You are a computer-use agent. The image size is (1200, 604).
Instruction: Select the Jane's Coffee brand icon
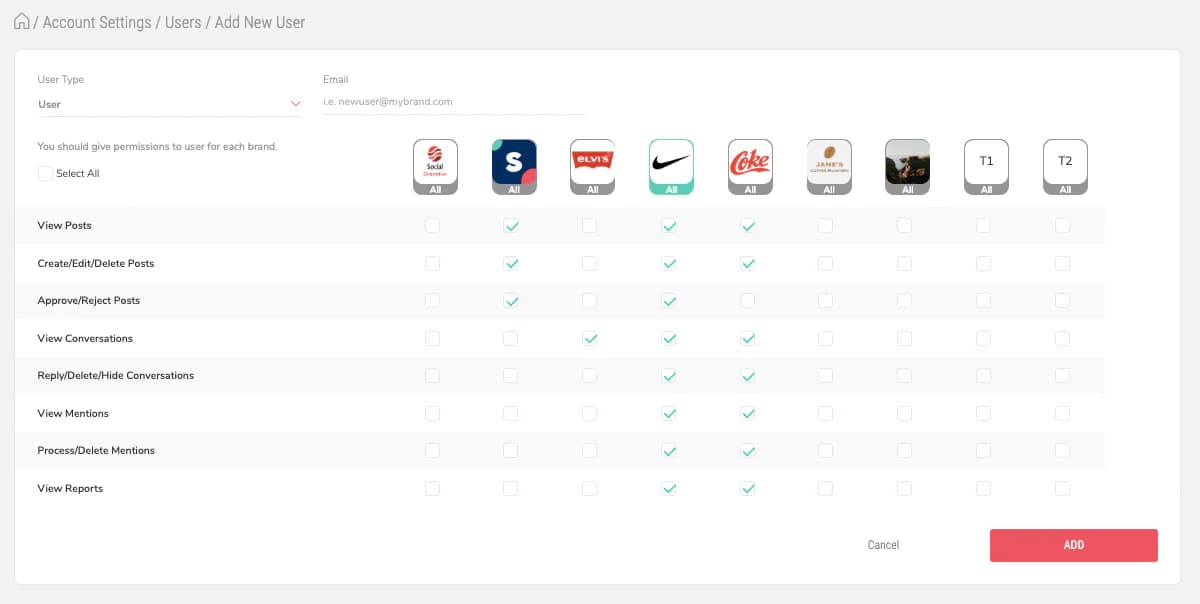coord(829,167)
